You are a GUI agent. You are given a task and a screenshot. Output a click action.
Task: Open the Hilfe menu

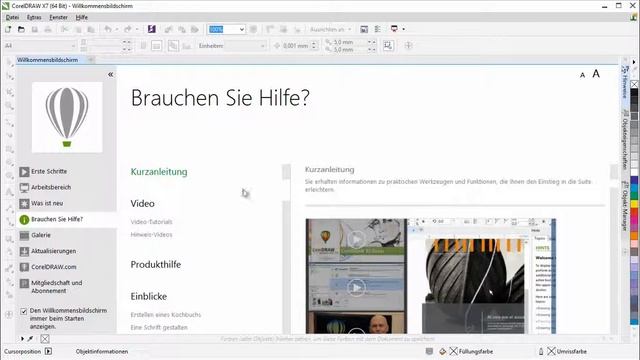(x=82, y=17)
